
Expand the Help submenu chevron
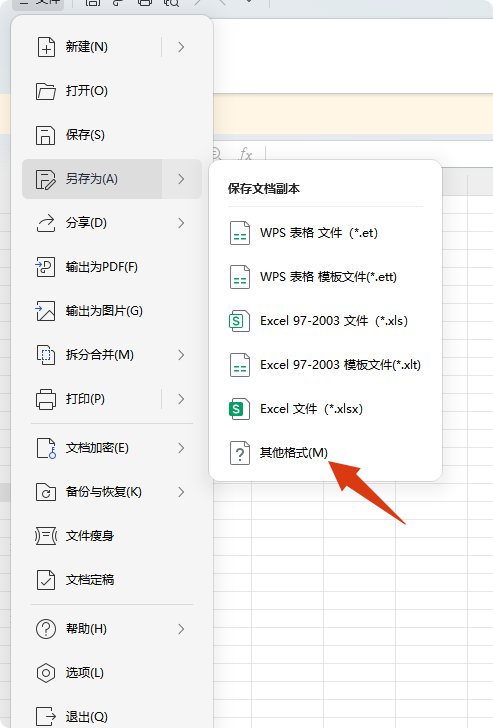point(182,629)
